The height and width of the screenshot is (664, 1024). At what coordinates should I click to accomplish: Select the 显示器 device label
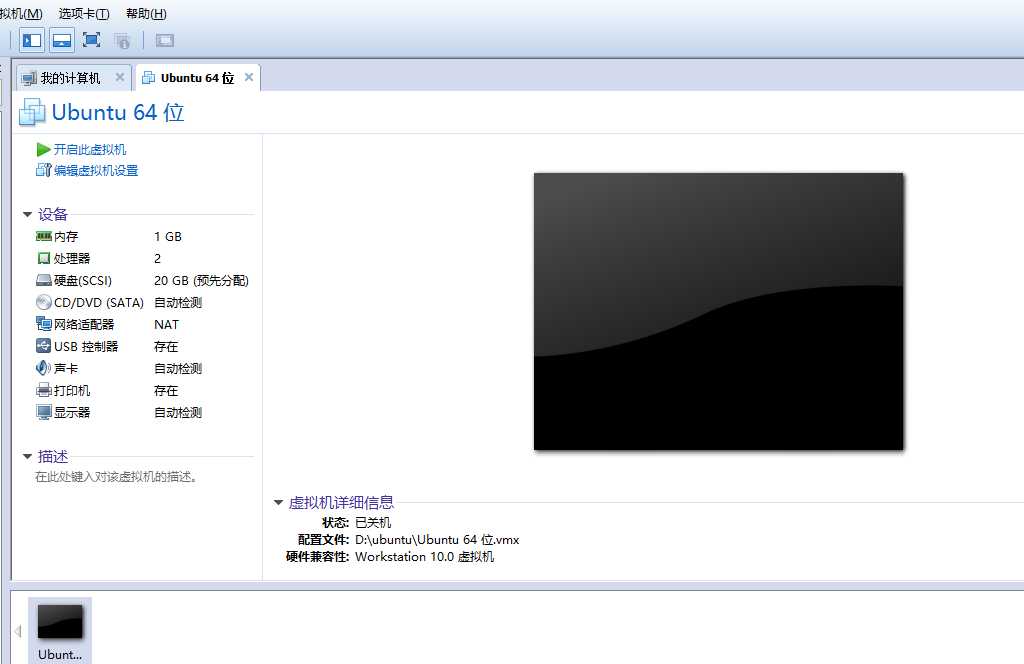(72, 413)
